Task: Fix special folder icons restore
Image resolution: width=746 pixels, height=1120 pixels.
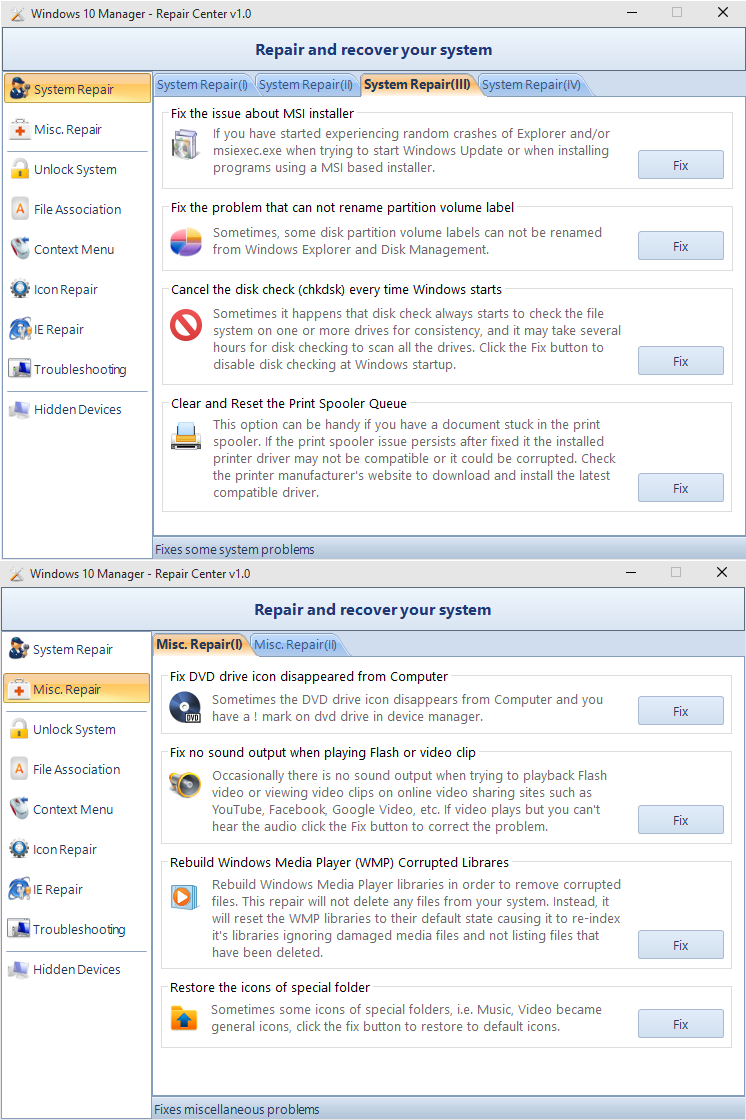Action: pos(680,1024)
